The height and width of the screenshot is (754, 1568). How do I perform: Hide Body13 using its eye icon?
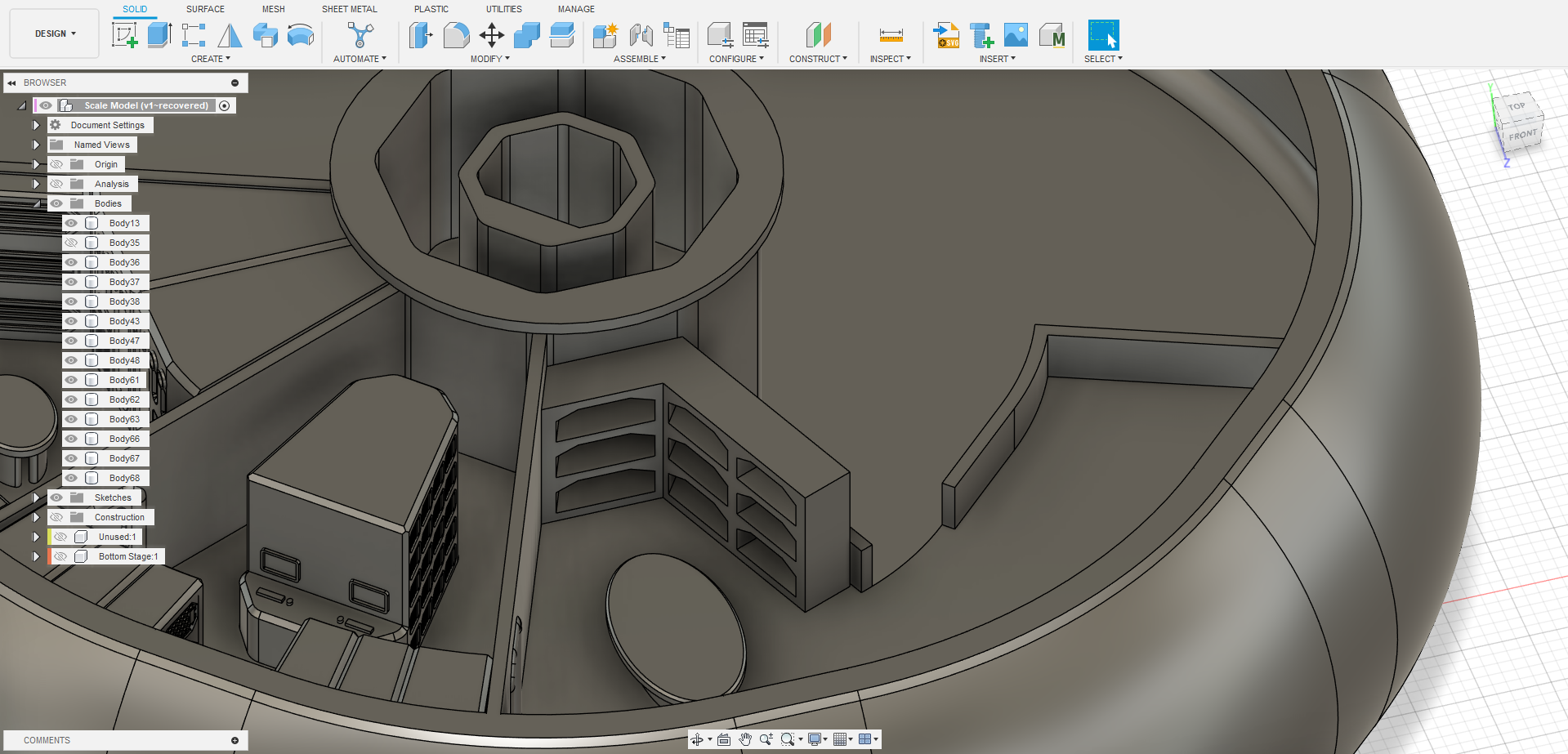coord(72,223)
